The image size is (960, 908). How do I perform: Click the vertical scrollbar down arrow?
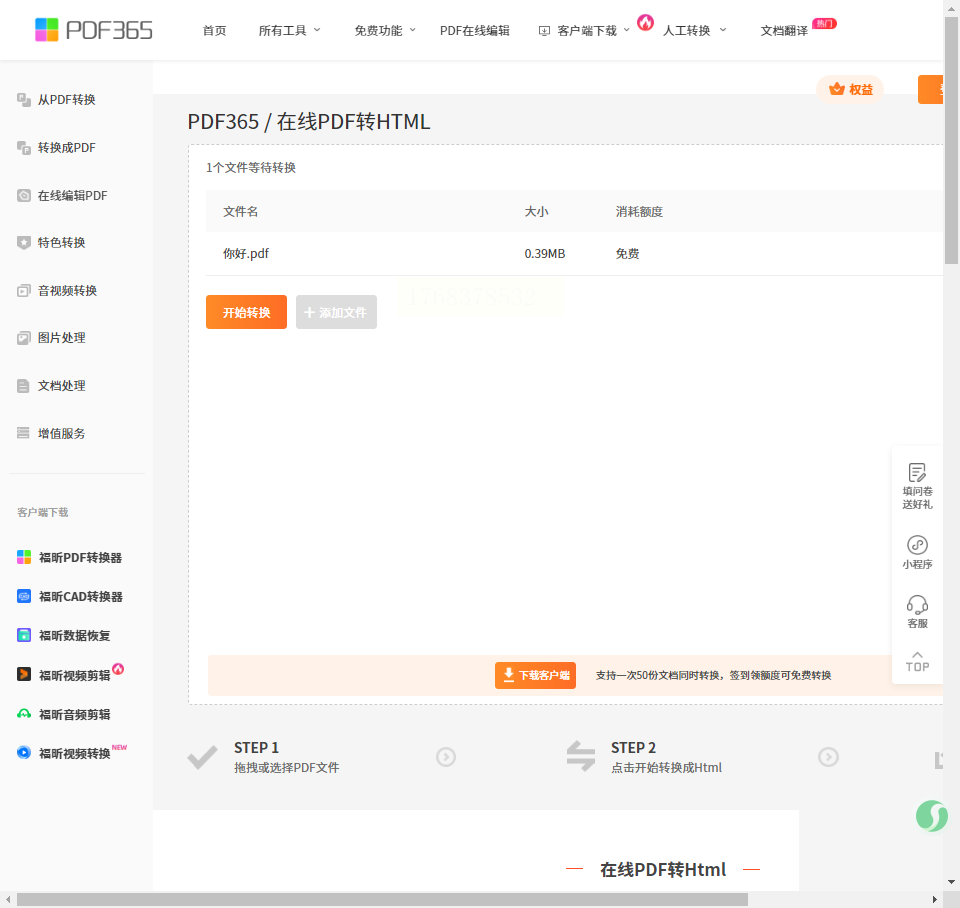(x=951, y=882)
